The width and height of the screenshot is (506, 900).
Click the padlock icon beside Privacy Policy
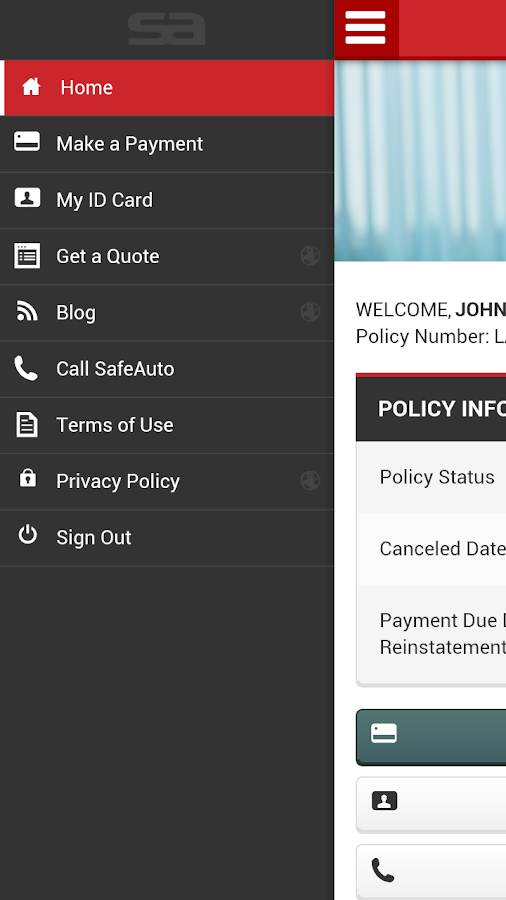click(x=28, y=478)
